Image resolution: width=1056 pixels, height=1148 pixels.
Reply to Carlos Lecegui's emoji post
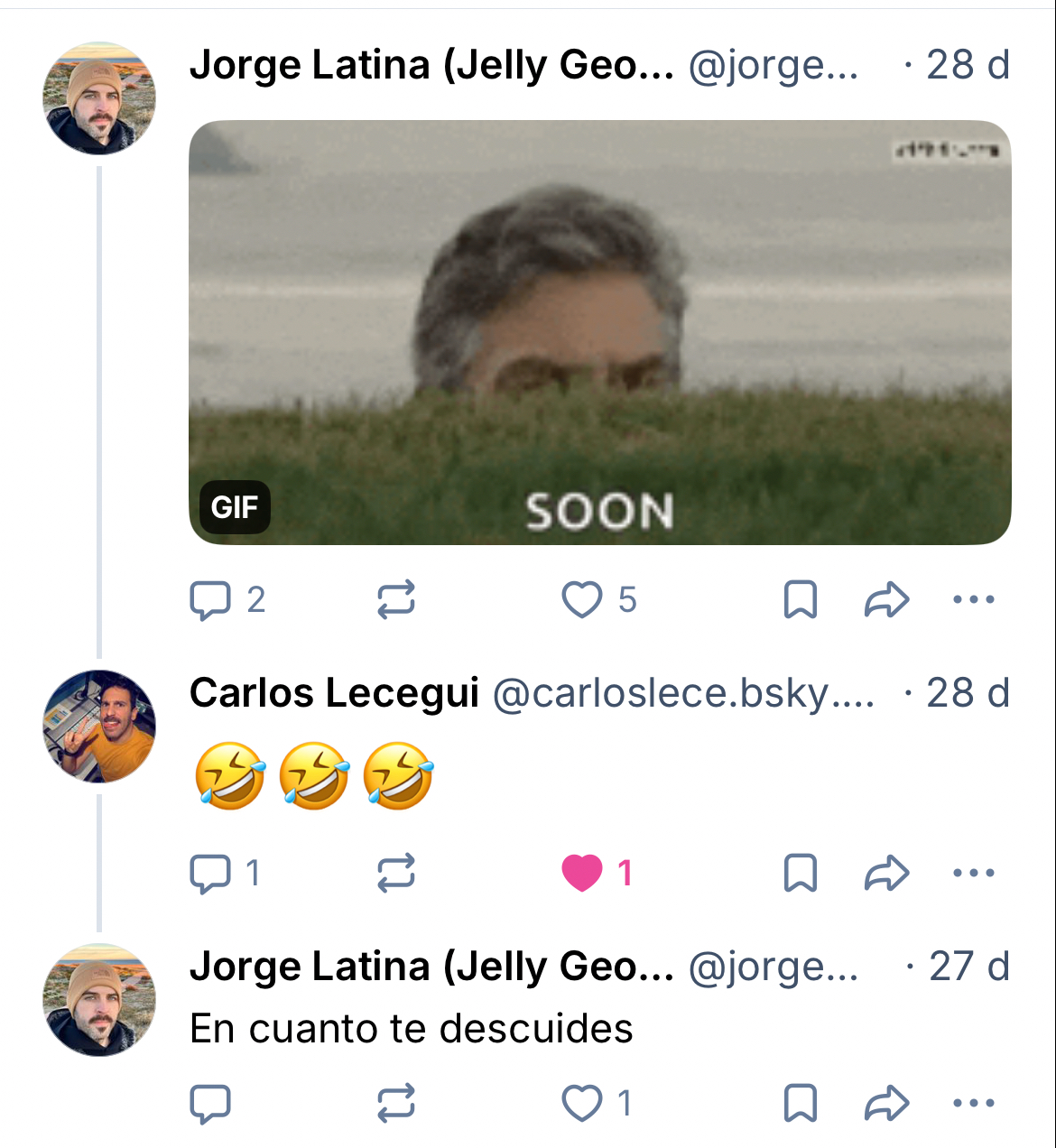pos(210,874)
